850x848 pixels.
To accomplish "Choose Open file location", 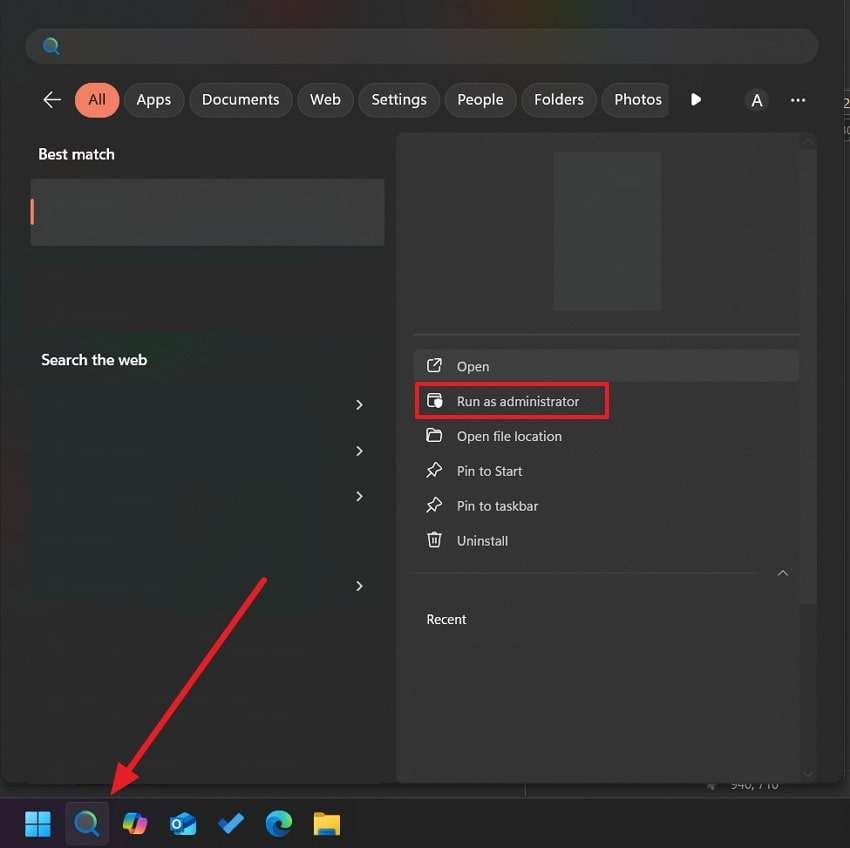I will [x=606, y=436].
